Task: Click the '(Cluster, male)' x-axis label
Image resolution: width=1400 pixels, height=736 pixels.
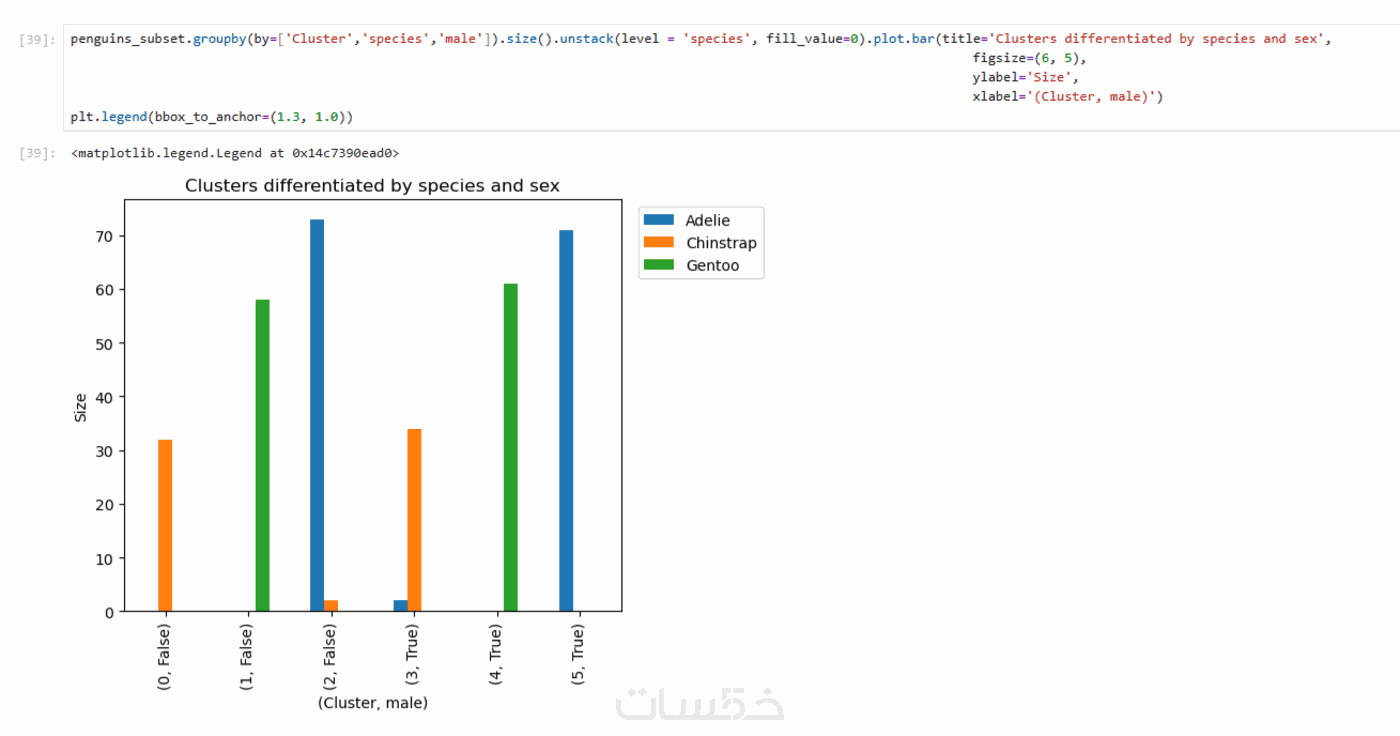Action: (372, 703)
